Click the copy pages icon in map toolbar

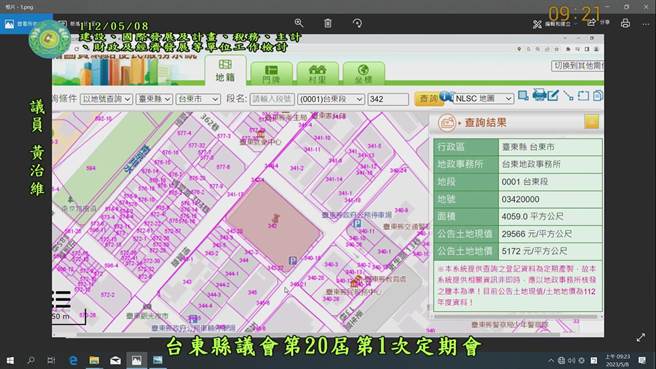click(x=598, y=96)
